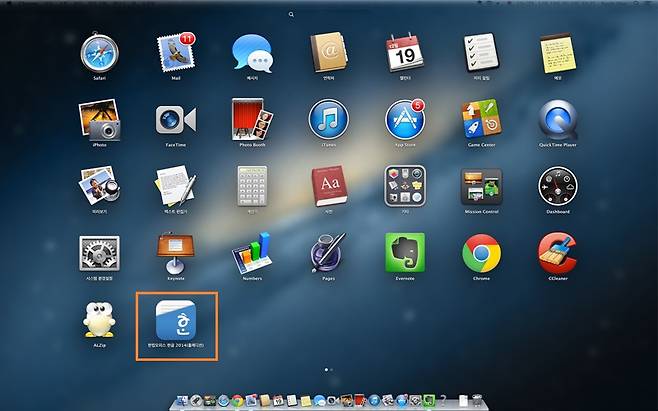Launch Keynote
The width and height of the screenshot is (658, 411).
click(176, 253)
